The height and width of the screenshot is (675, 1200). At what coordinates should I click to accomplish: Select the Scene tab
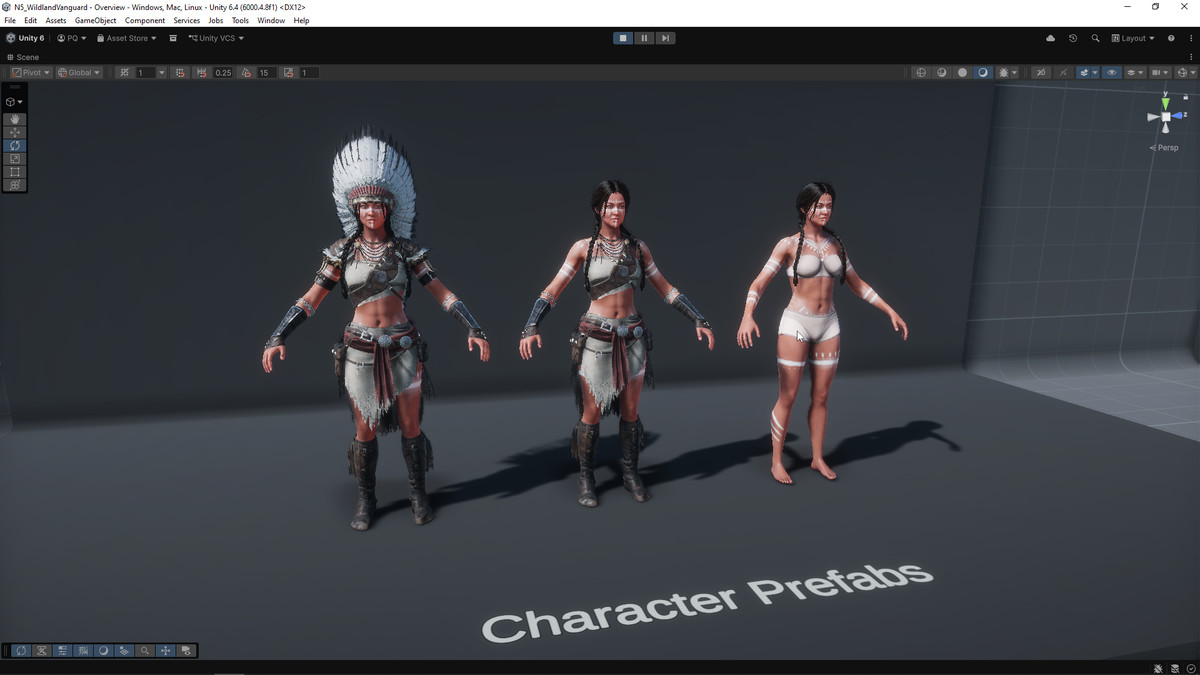click(x=24, y=57)
